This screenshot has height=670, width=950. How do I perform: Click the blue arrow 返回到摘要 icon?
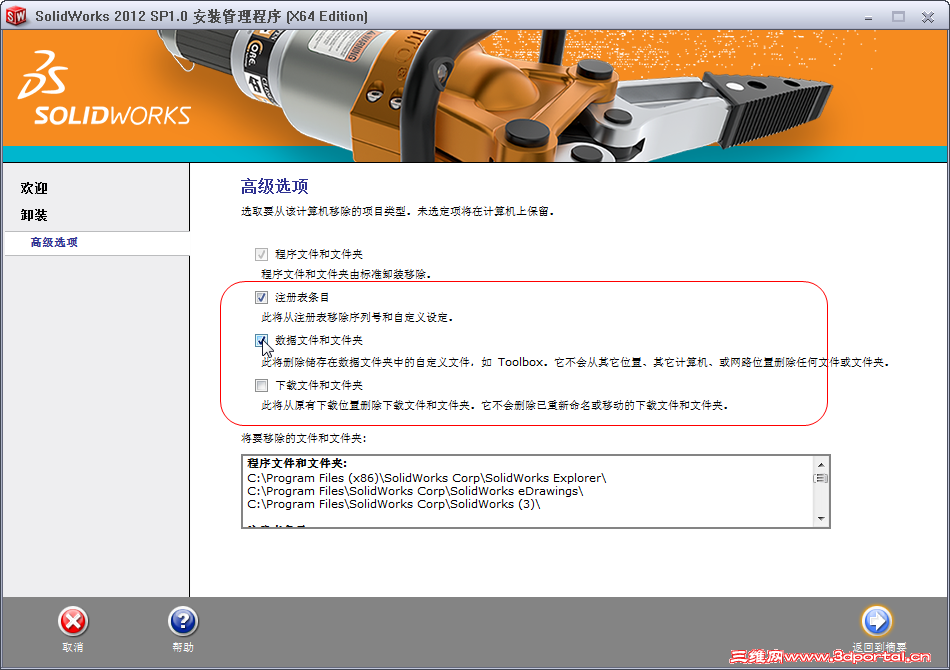click(877, 620)
